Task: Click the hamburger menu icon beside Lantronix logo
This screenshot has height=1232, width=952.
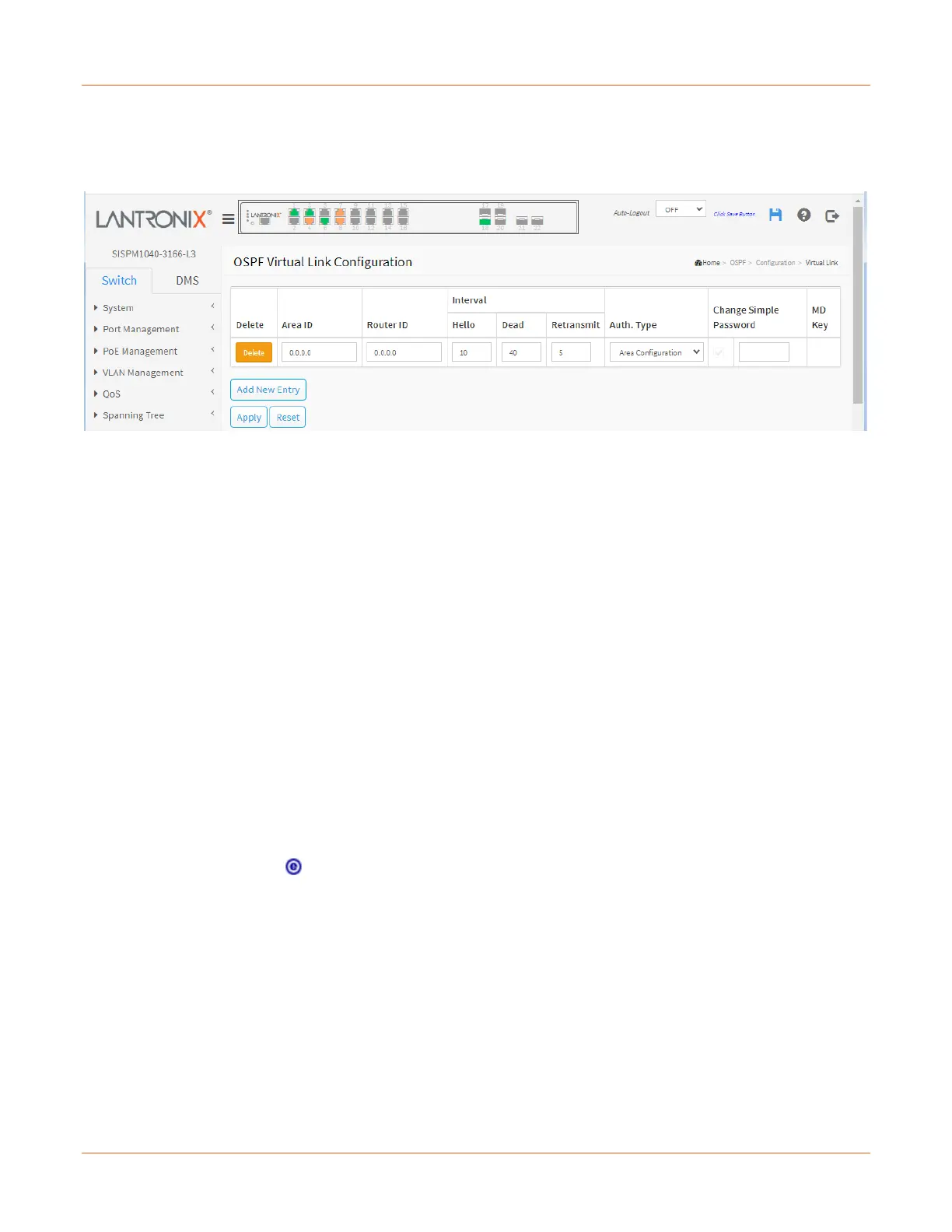Action: coord(228,219)
